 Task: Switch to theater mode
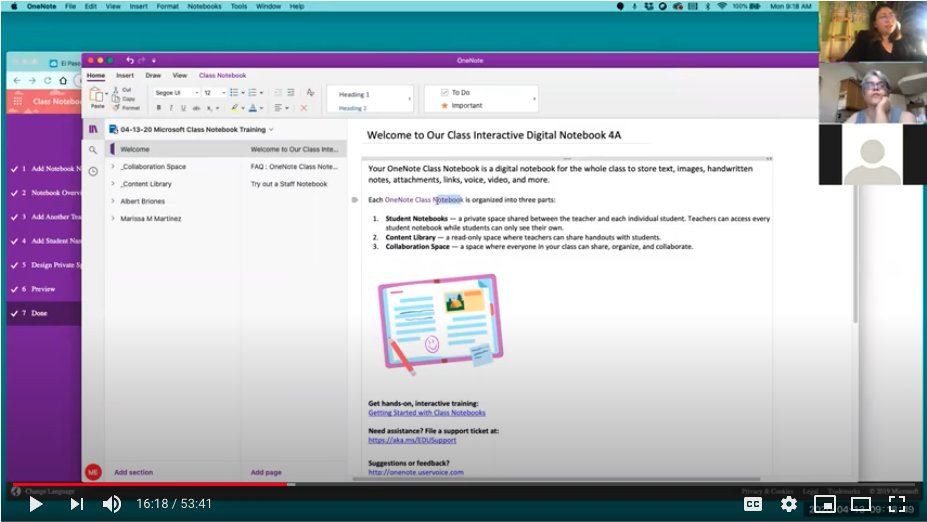coord(861,504)
